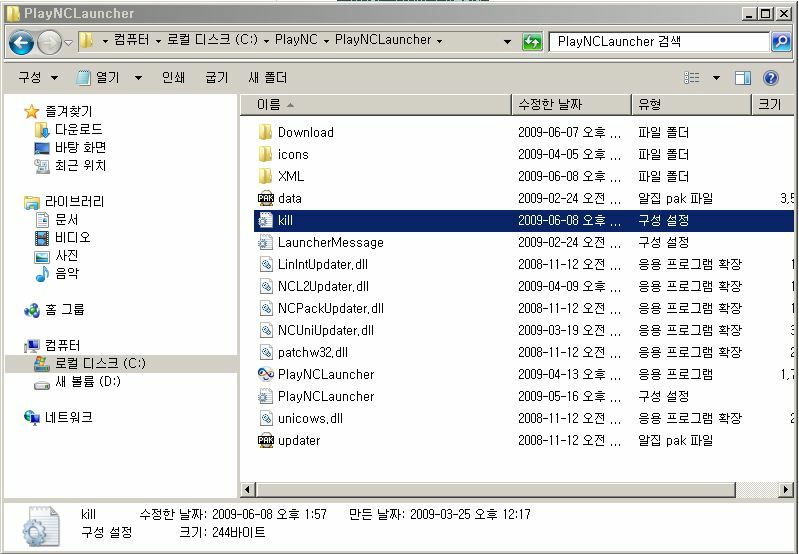
Task: Click the search magnifier button
Action: click(781, 41)
